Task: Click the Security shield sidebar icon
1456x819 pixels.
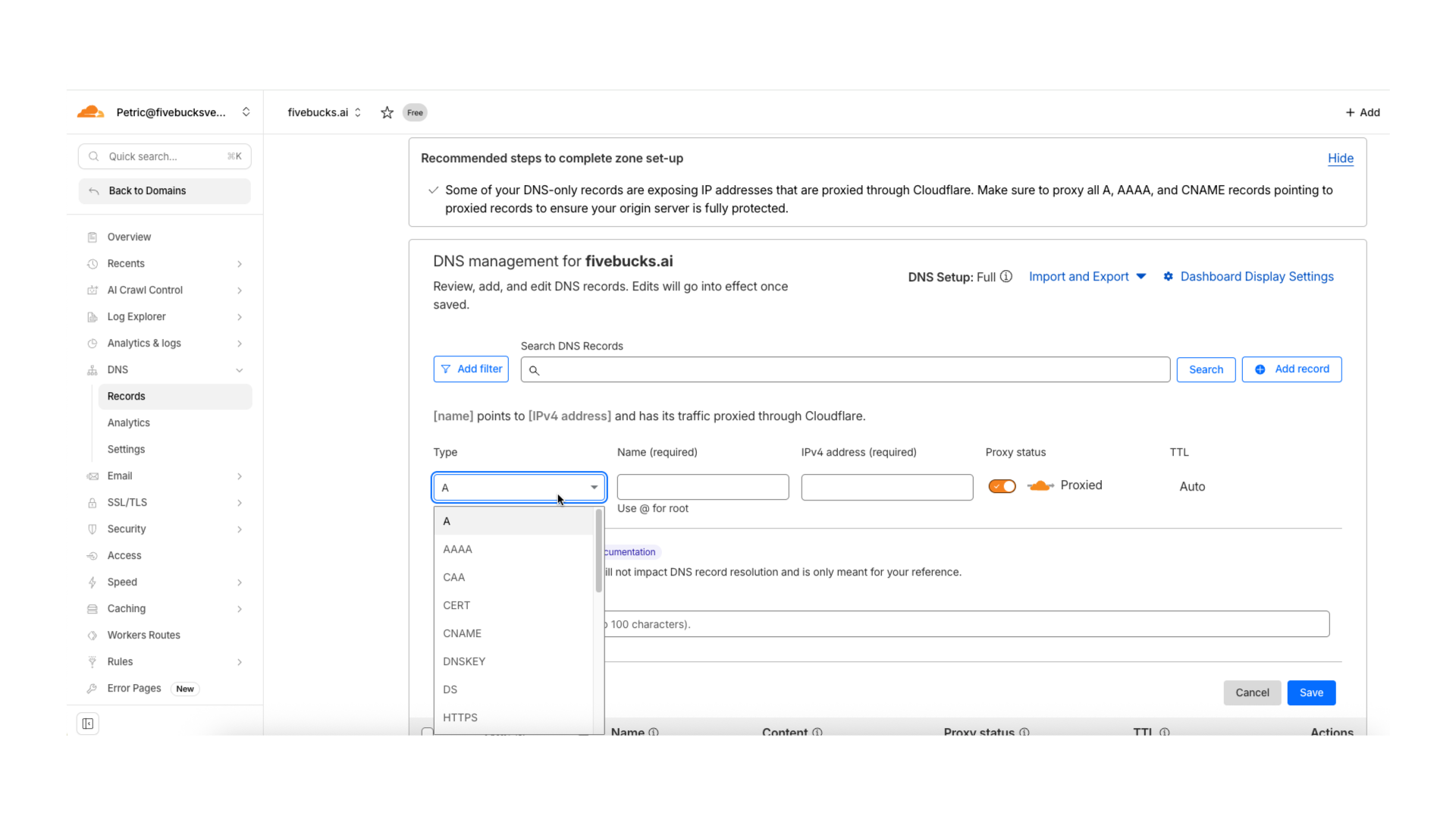Action: click(93, 529)
